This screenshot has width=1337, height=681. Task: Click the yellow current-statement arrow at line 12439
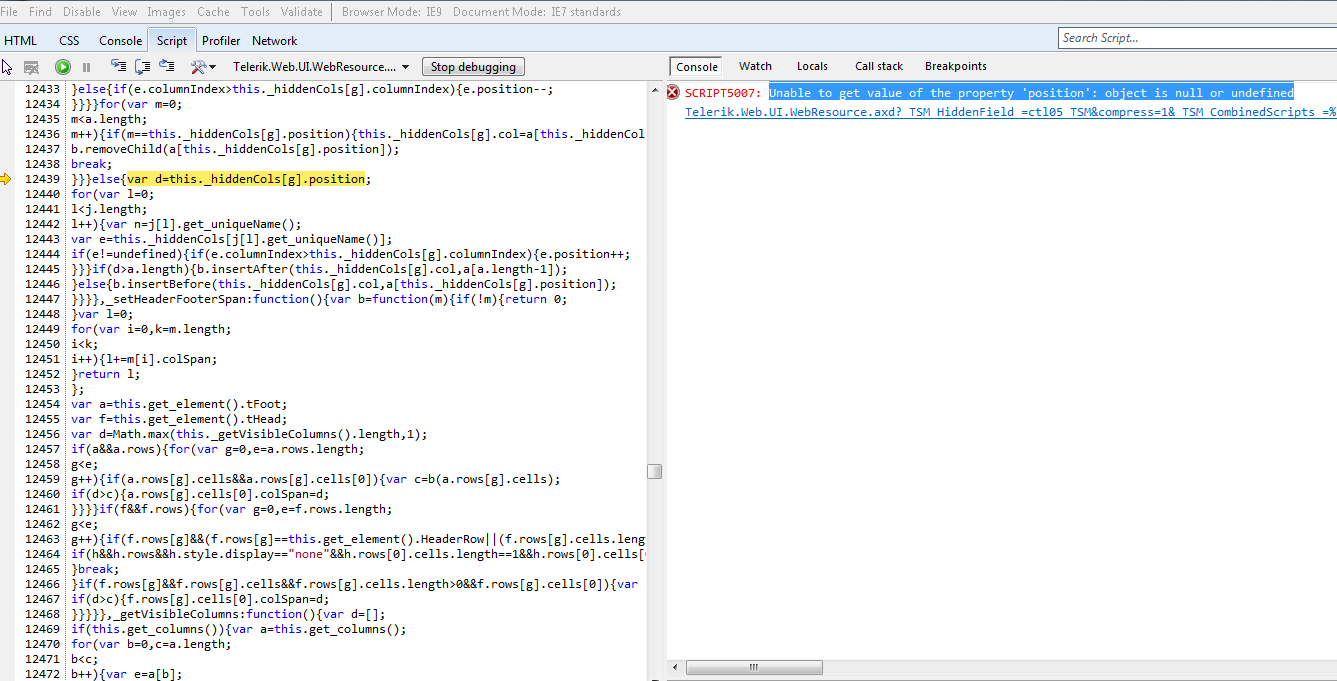[7, 179]
